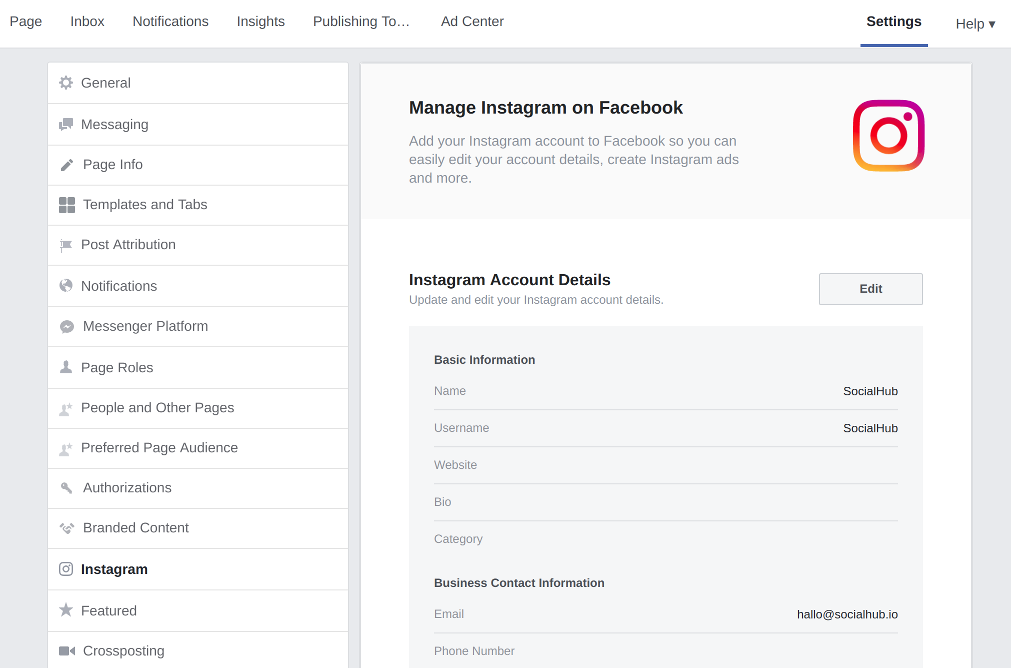
Task: Click the Messaging speech bubble icon
Action: click(x=66, y=125)
